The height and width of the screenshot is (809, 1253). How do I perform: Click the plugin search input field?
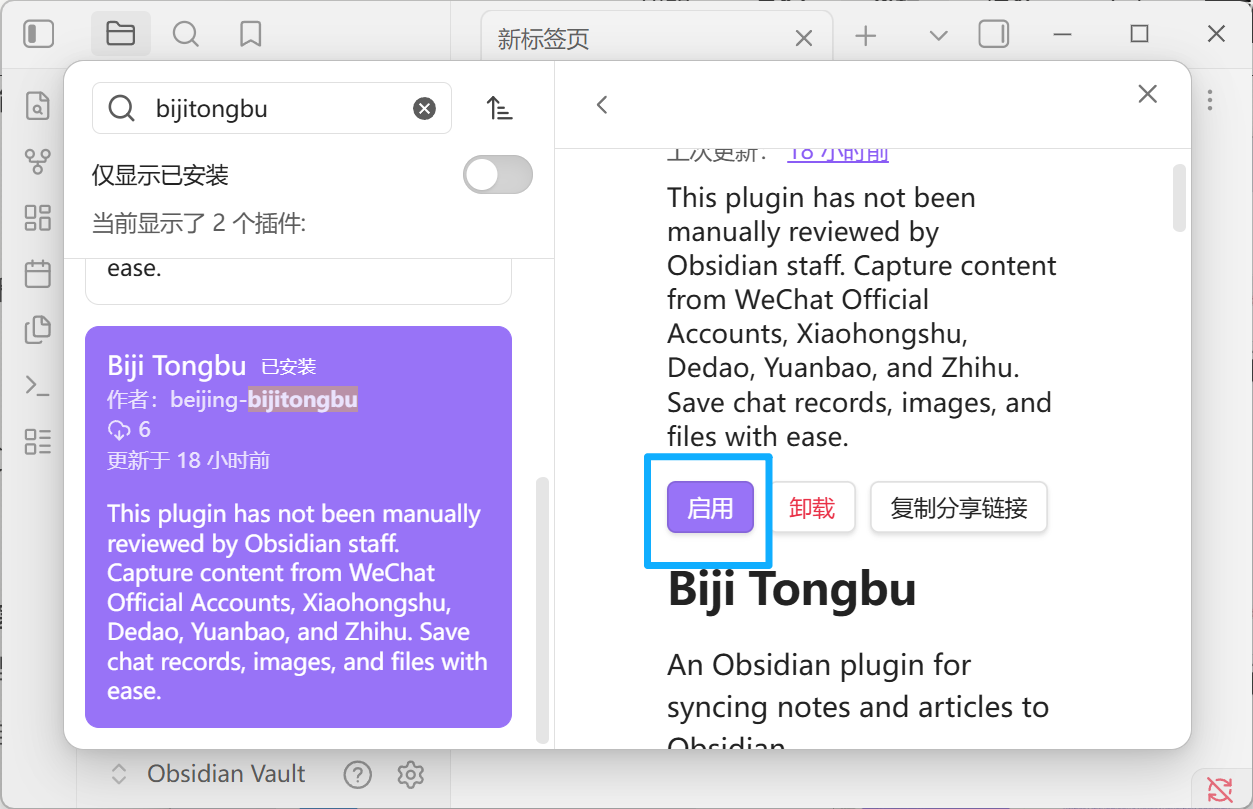pyautogui.click(x=272, y=108)
